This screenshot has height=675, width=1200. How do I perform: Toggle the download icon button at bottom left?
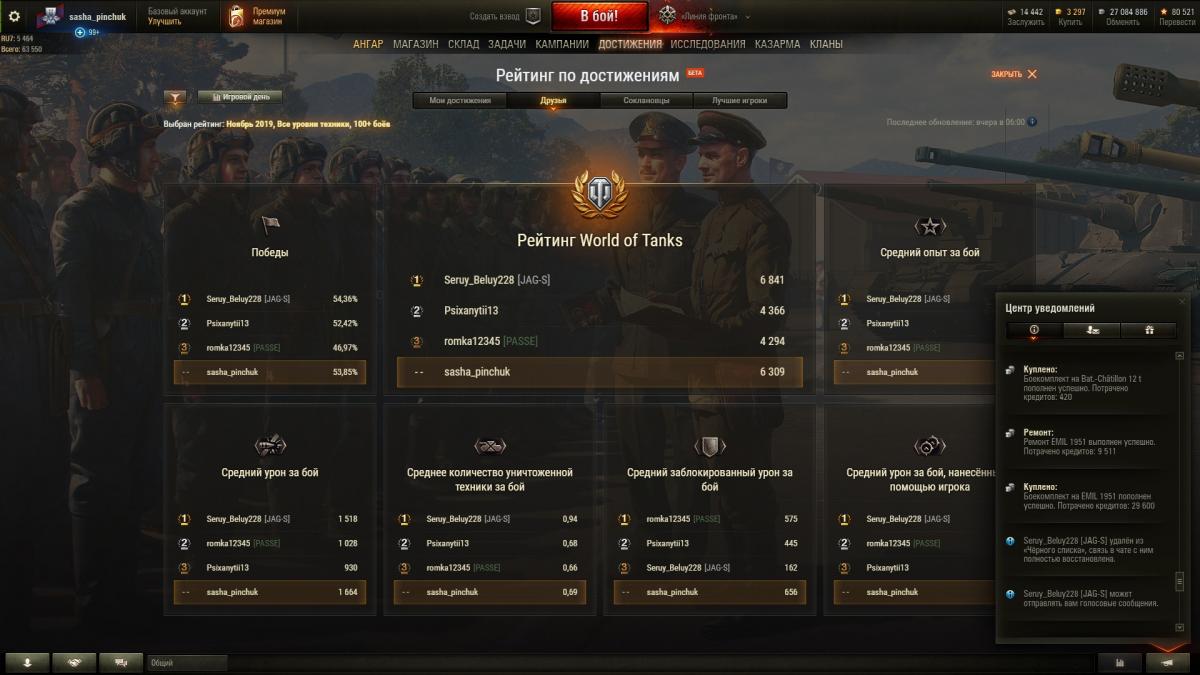[x=27, y=662]
